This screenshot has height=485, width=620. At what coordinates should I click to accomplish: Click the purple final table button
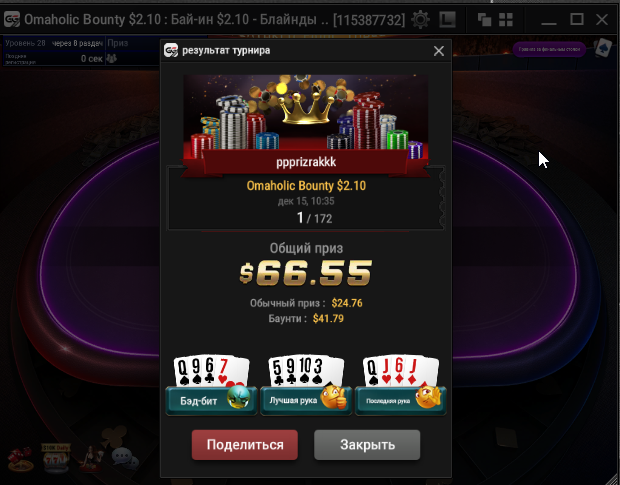(x=549, y=49)
